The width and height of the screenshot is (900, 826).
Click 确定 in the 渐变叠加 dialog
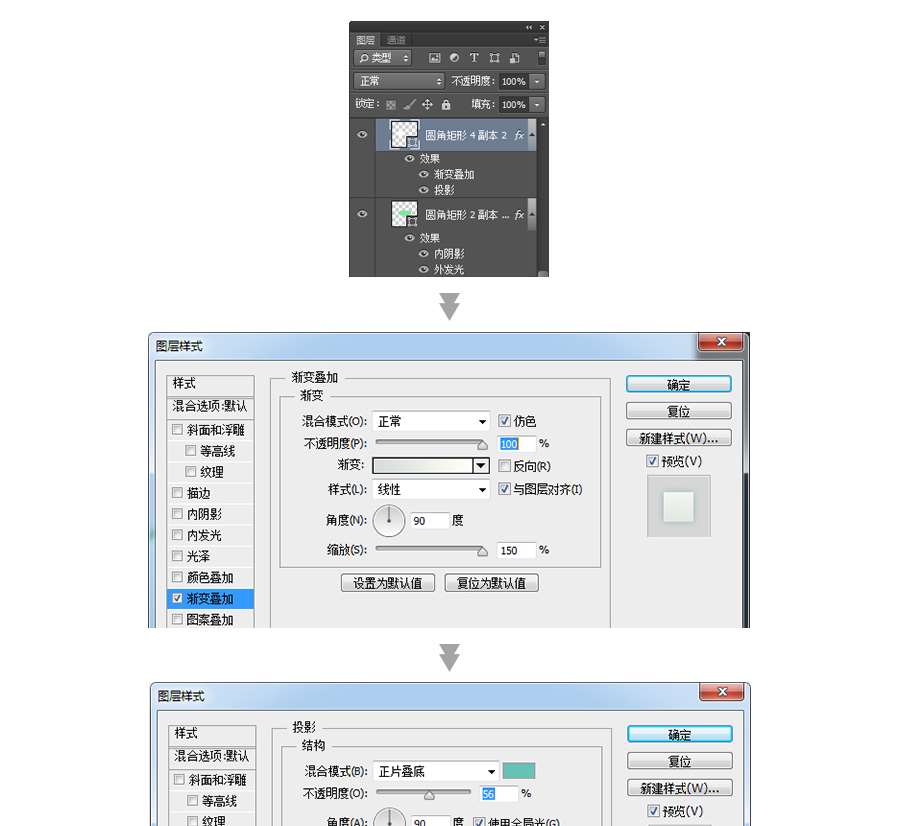pyautogui.click(x=678, y=384)
